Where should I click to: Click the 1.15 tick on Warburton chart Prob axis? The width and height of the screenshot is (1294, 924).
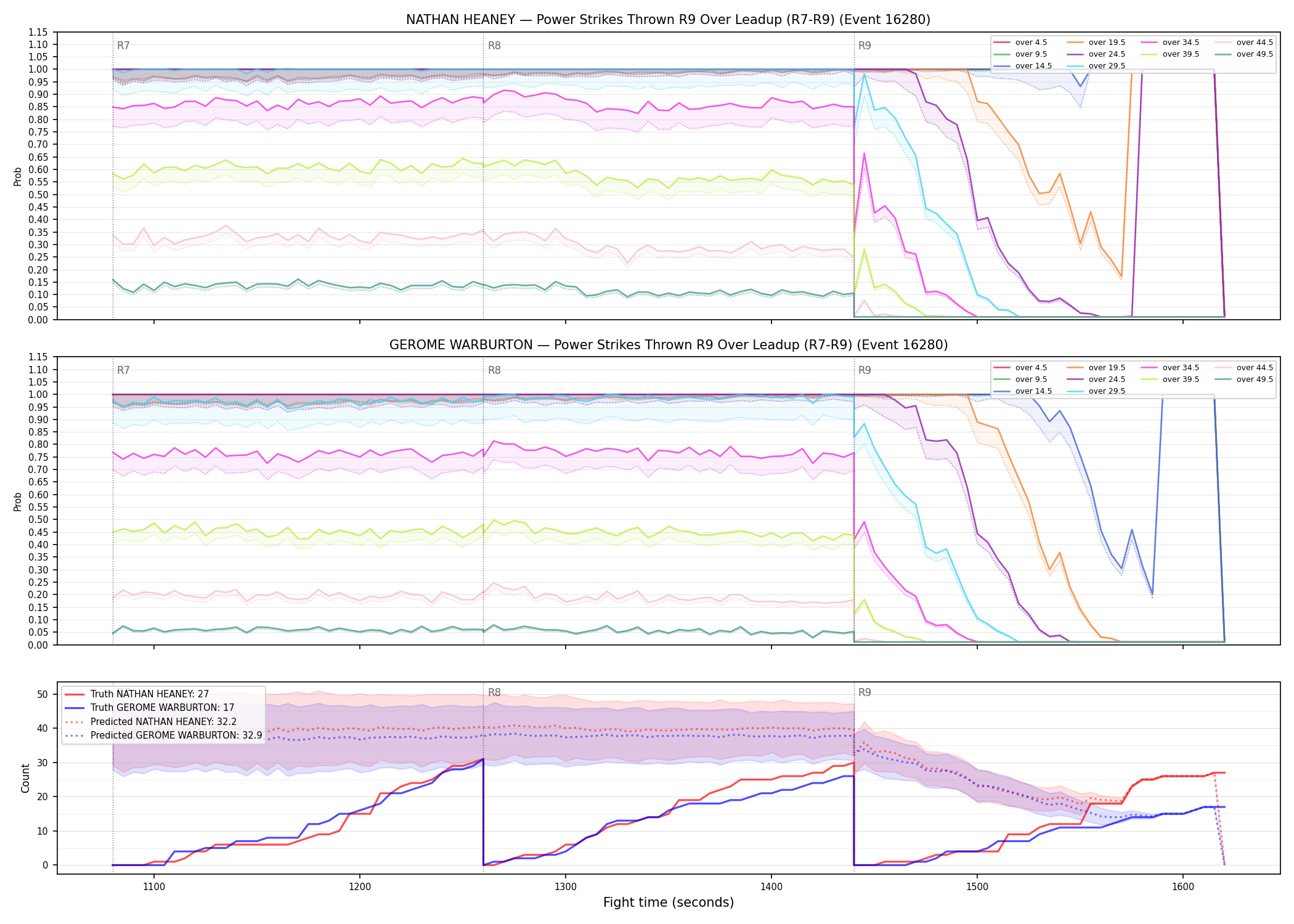pyautogui.click(x=38, y=357)
